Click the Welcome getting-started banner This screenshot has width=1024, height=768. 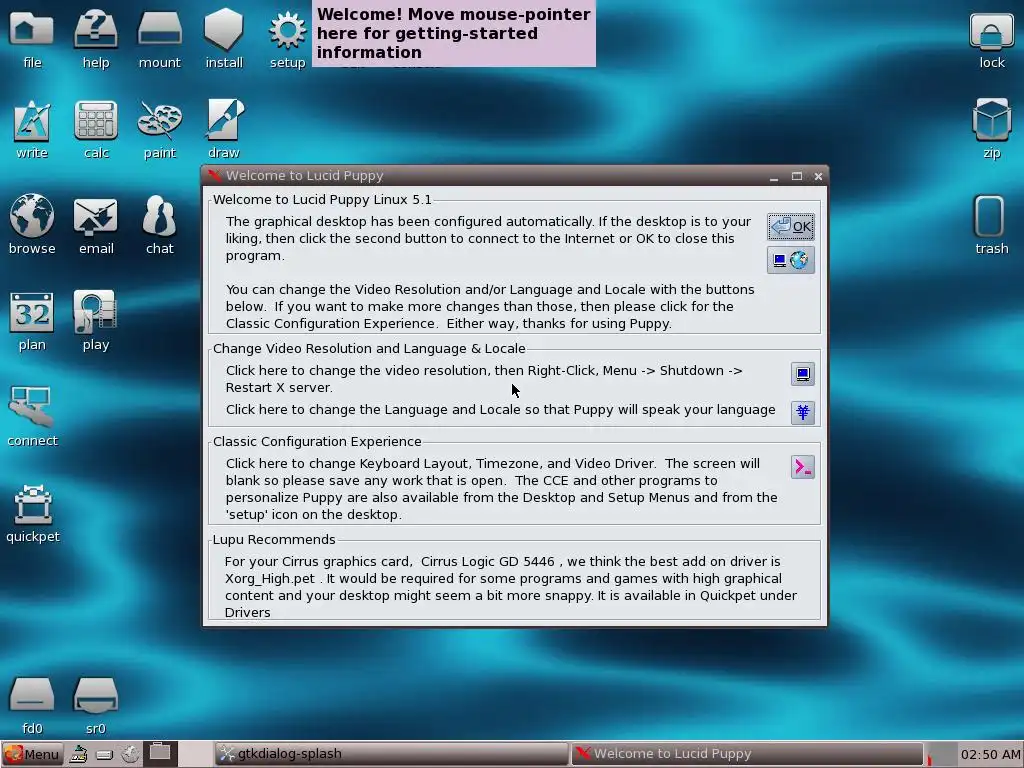454,33
